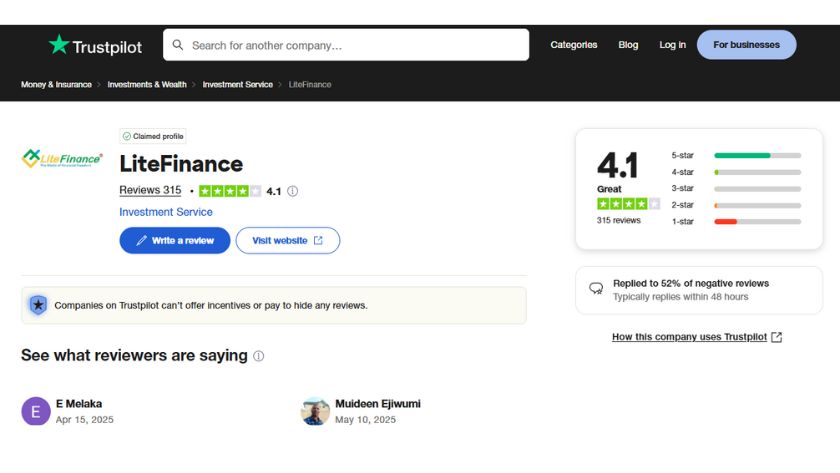This screenshot has height=473, width=840.
Task: Click the star rating in the summary card
Action: pyautogui.click(x=628, y=204)
